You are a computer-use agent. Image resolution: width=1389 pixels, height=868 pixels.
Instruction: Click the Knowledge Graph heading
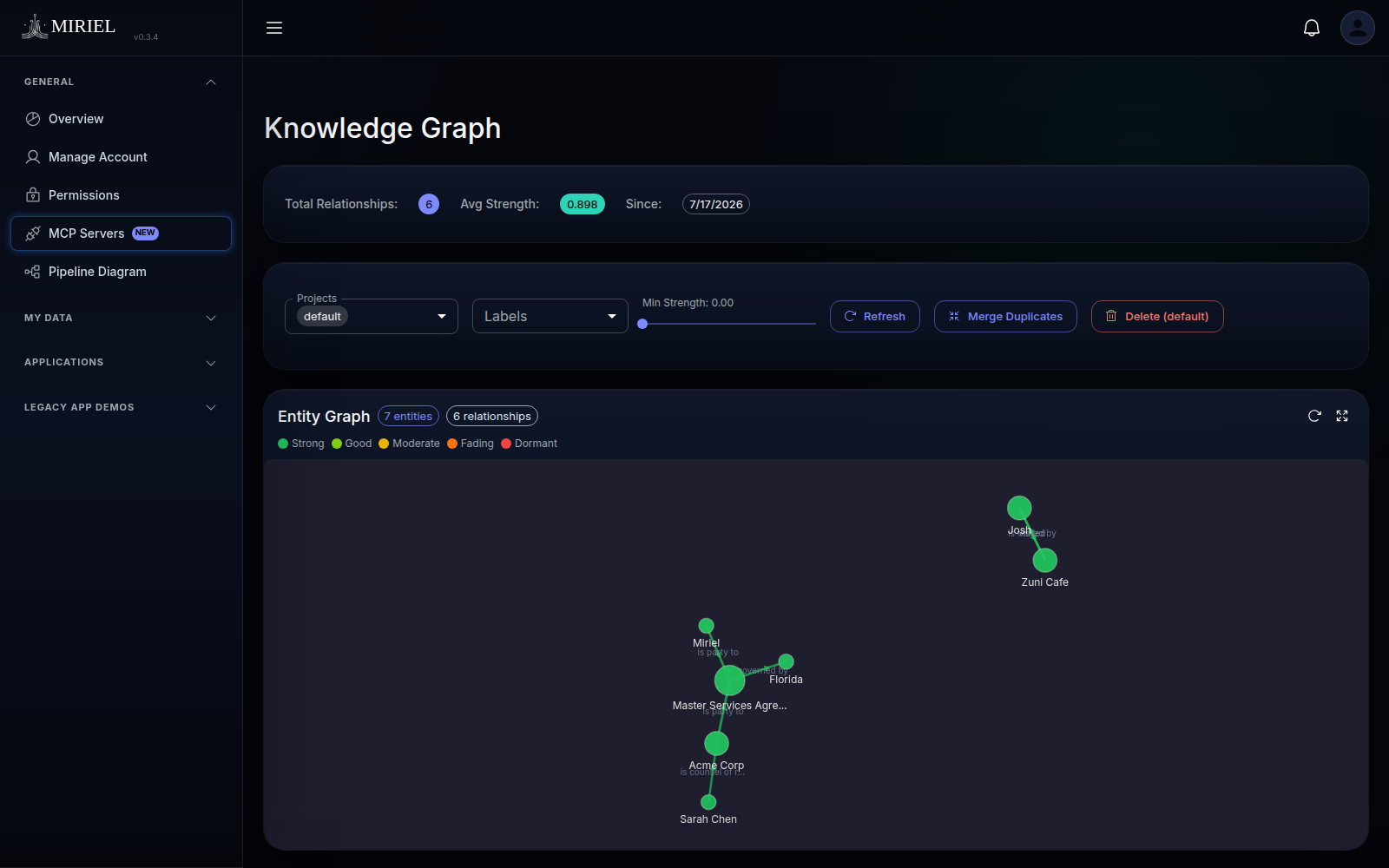click(383, 128)
